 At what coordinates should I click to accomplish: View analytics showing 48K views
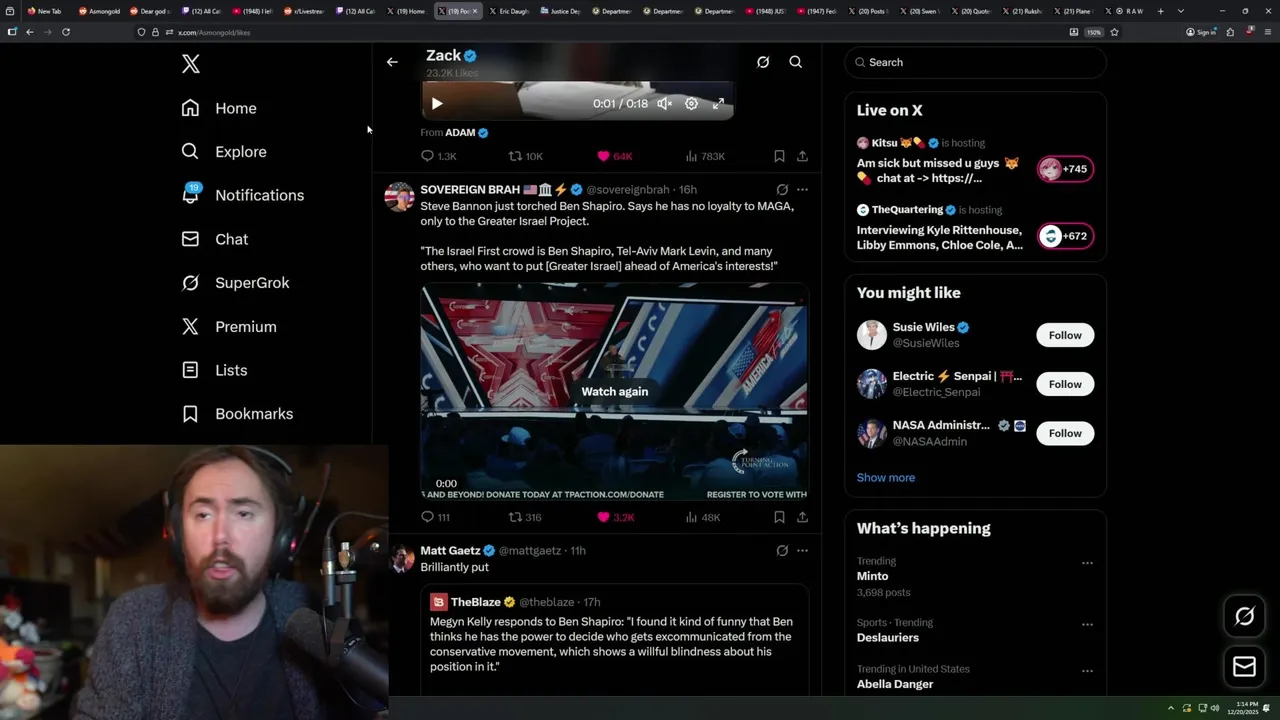(703, 517)
